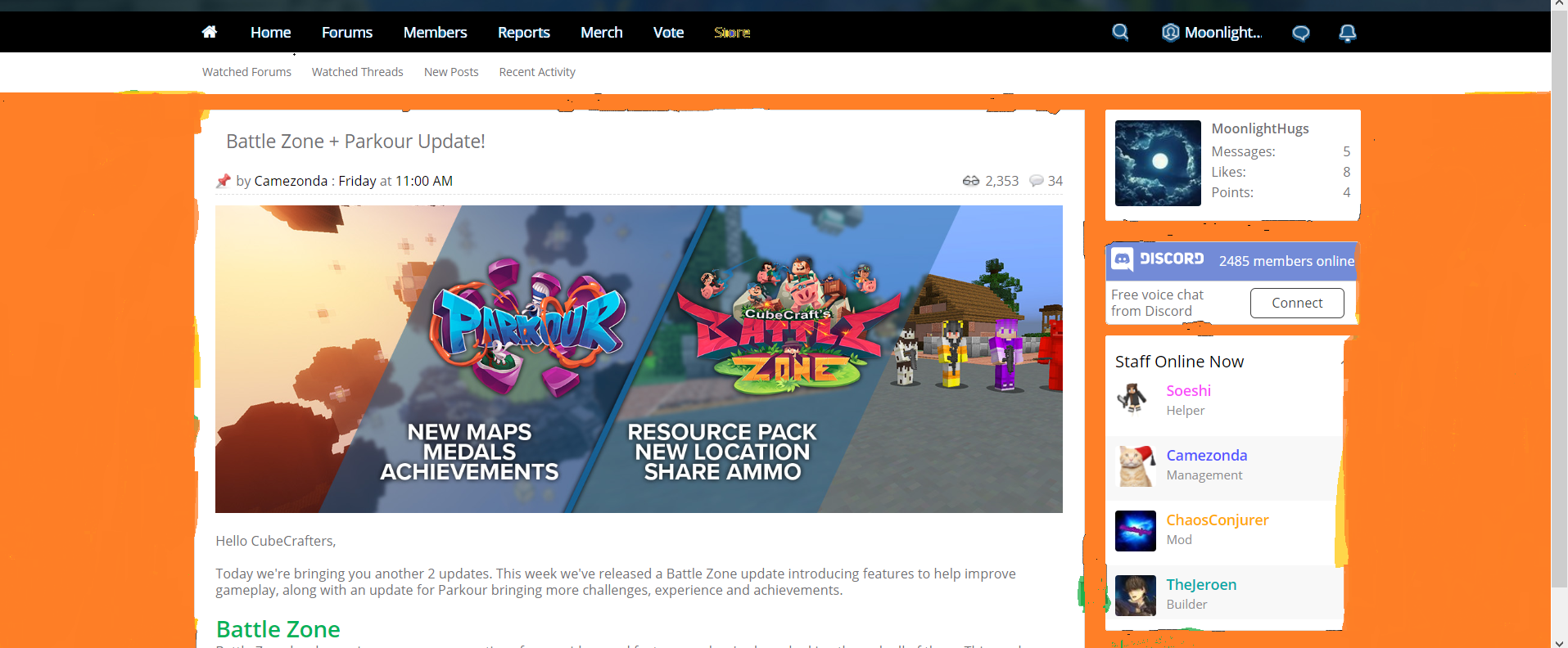Open the Merch link
Viewport: 1568px width, 648px height.
pyautogui.click(x=601, y=33)
